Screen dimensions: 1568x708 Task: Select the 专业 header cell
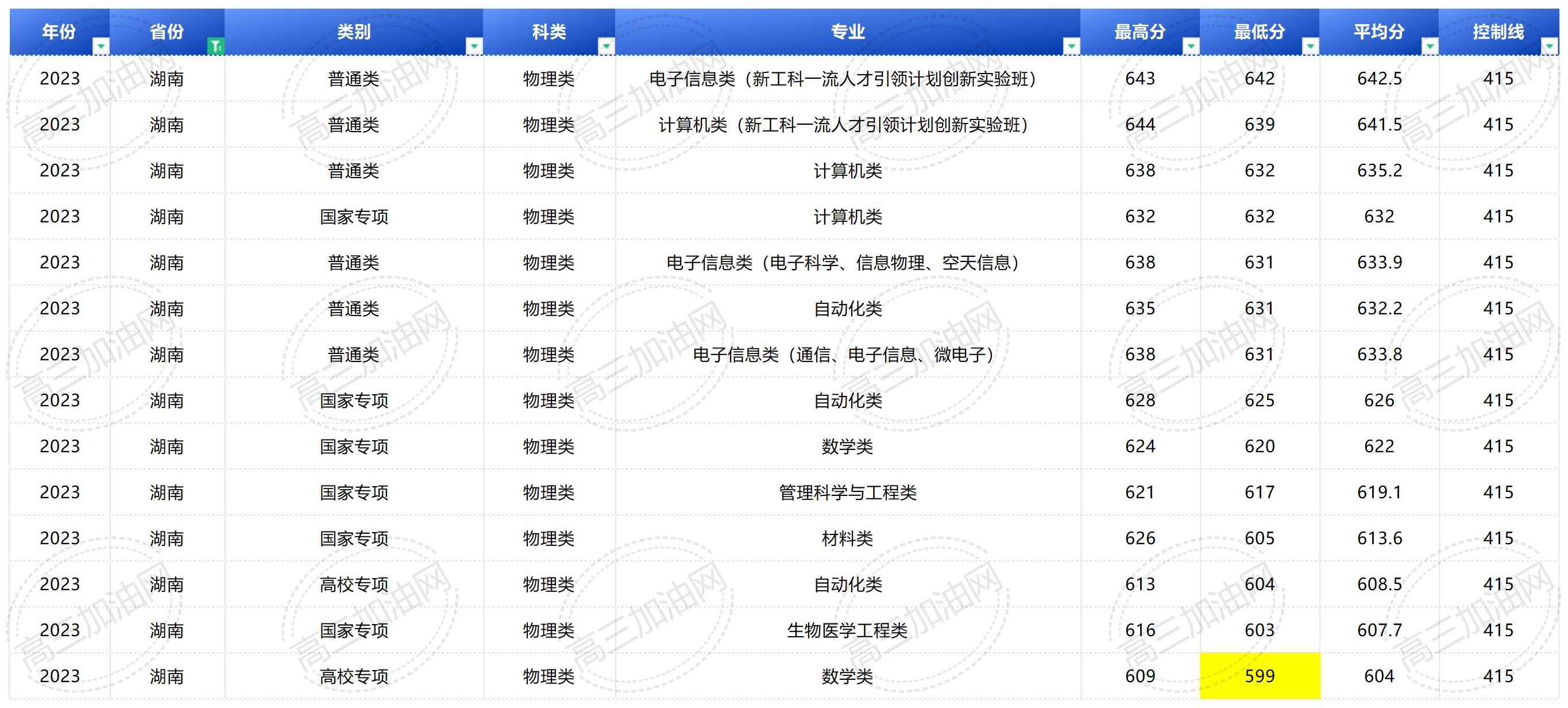coord(848,32)
